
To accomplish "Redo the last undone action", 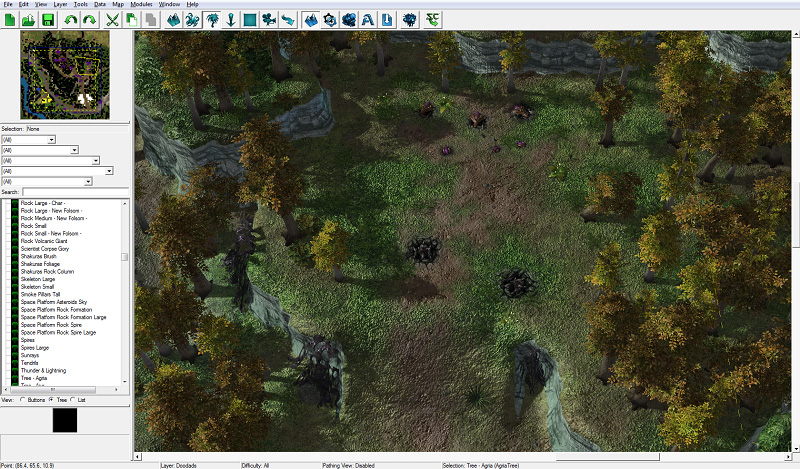I will tap(89, 20).
